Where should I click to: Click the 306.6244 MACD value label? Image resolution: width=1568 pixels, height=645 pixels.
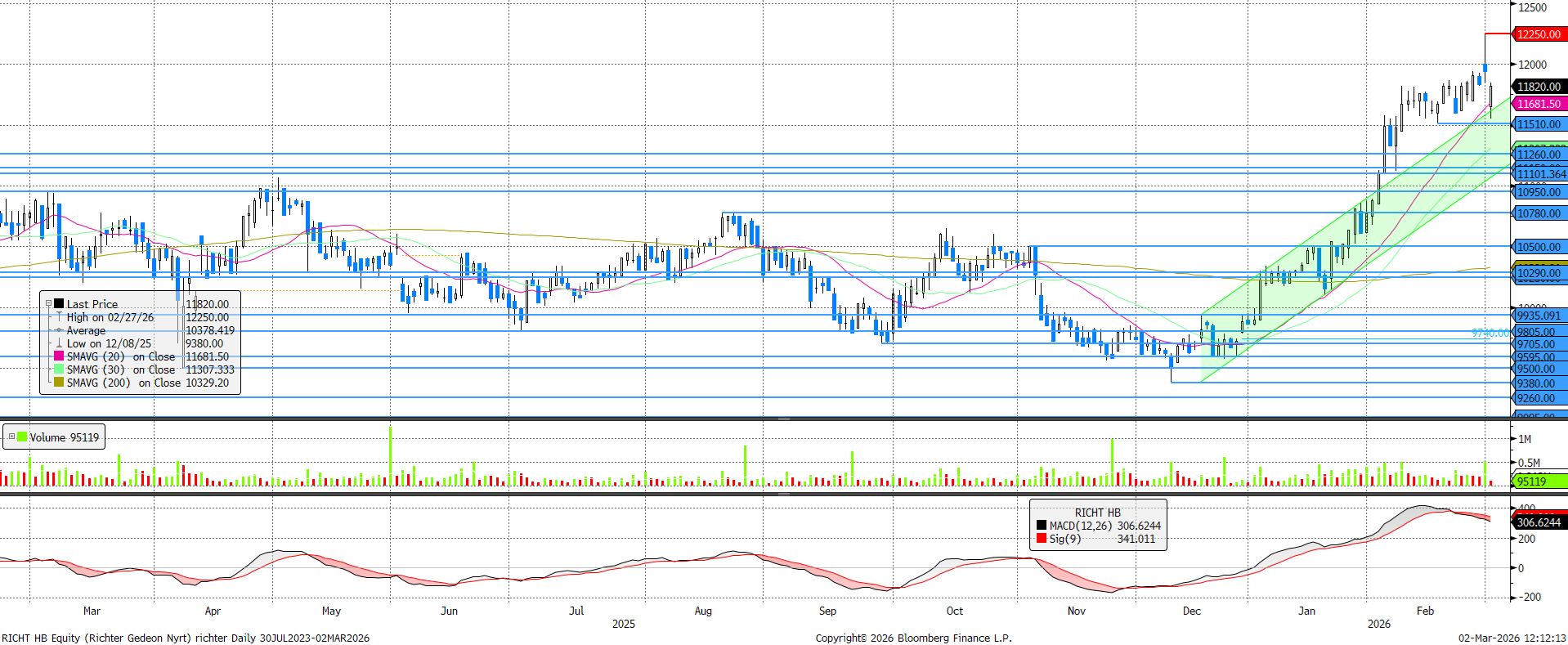tap(1539, 522)
